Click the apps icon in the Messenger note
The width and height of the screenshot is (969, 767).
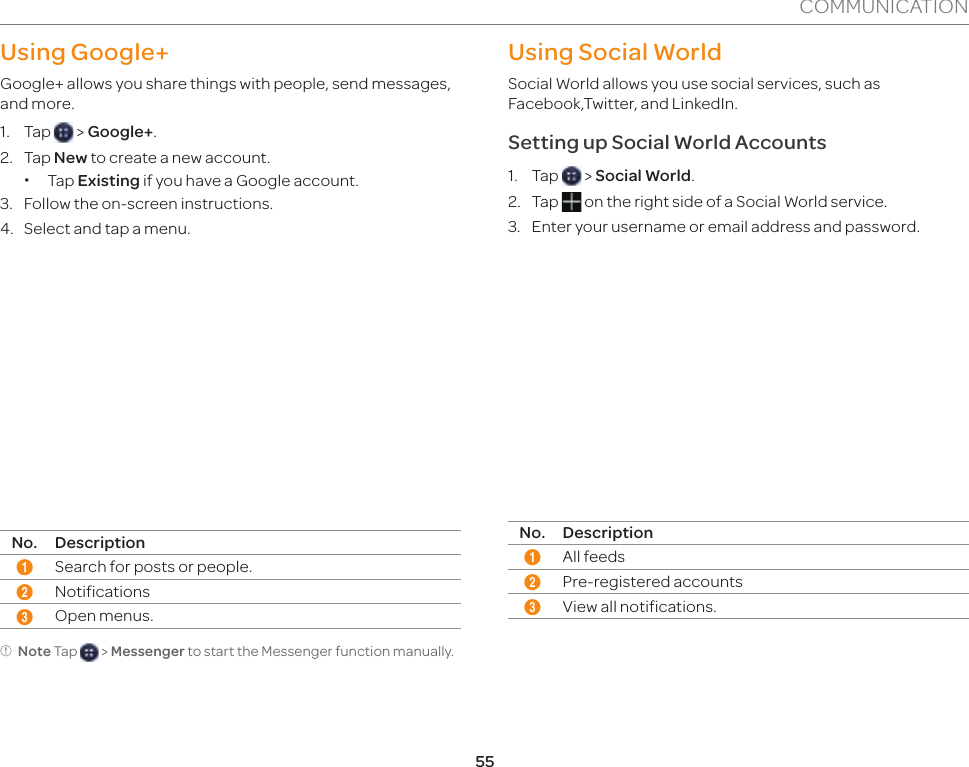pyautogui.click(x=89, y=652)
